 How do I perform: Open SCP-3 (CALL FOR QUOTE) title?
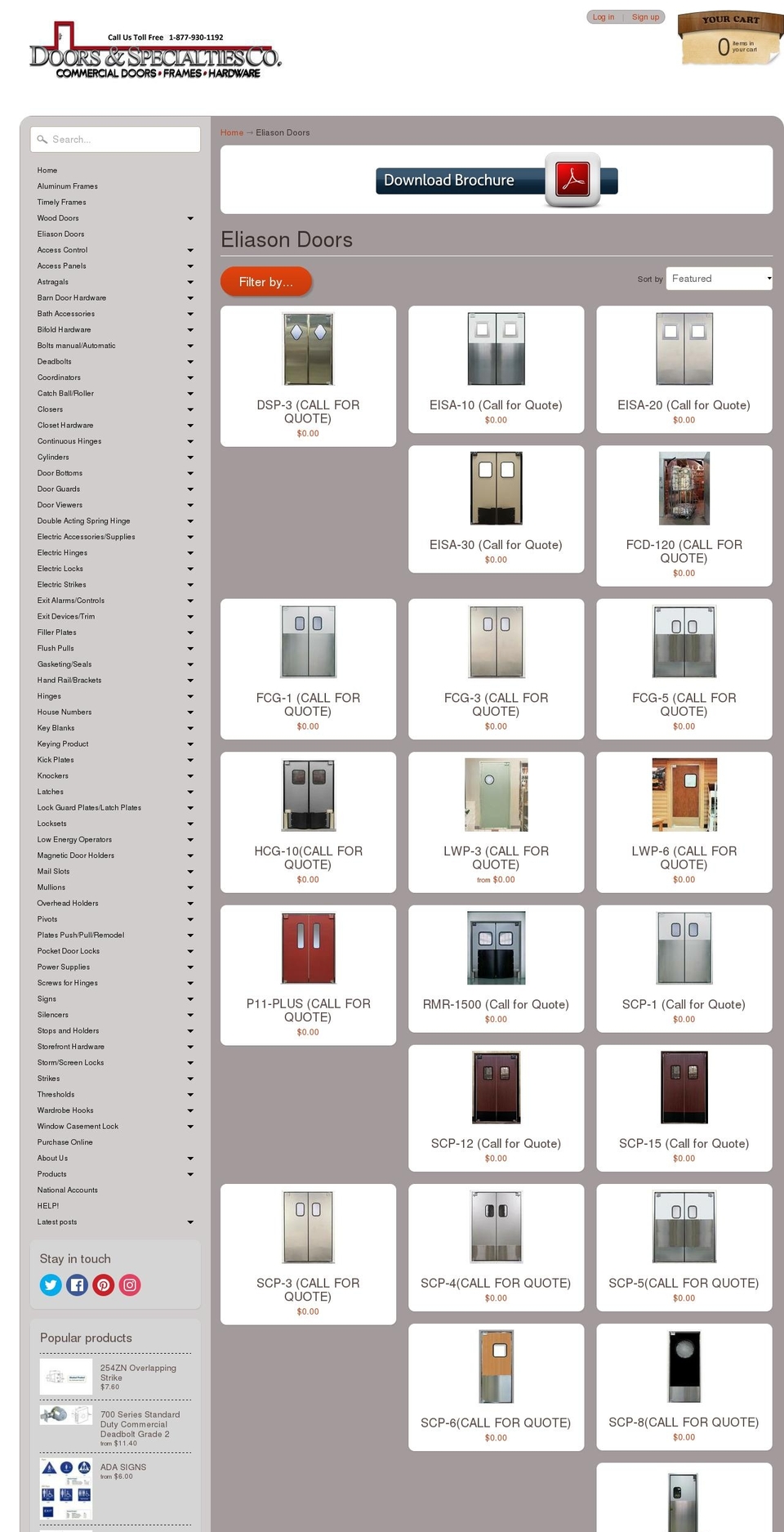tap(308, 1289)
